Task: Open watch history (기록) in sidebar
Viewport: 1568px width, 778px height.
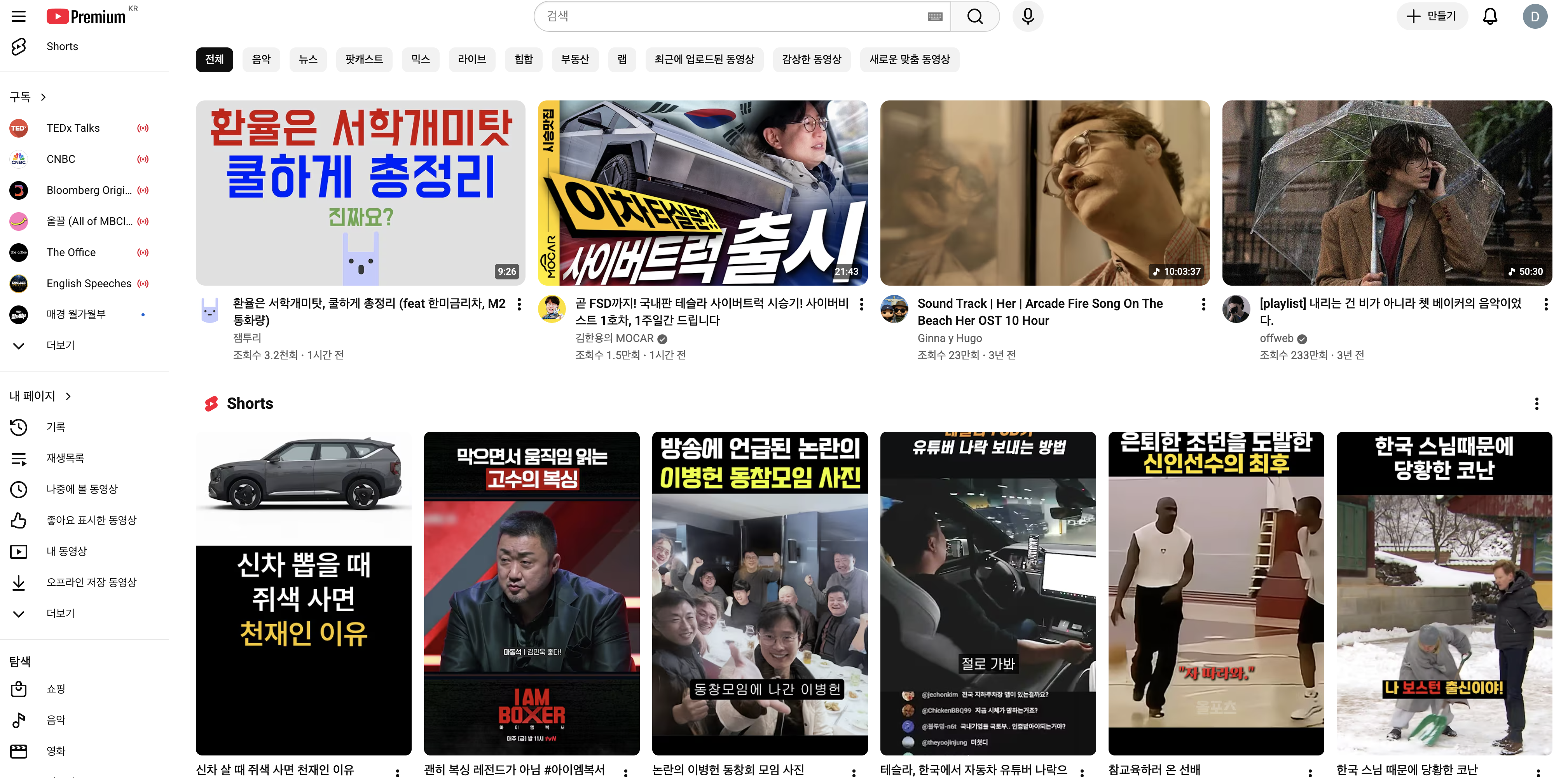Action: (x=56, y=427)
